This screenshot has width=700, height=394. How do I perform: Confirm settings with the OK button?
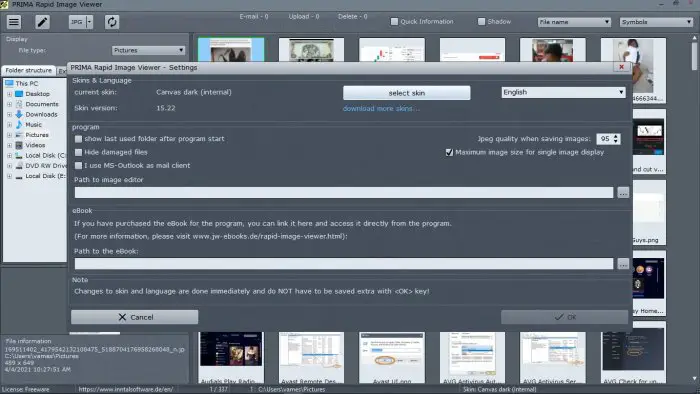click(x=564, y=317)
